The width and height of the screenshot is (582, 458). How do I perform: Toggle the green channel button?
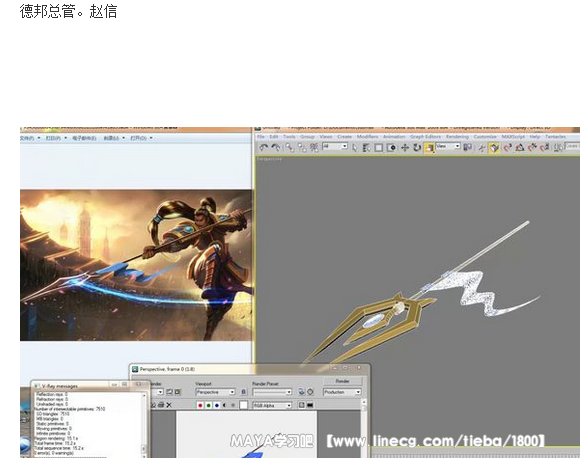coord(209,405)
